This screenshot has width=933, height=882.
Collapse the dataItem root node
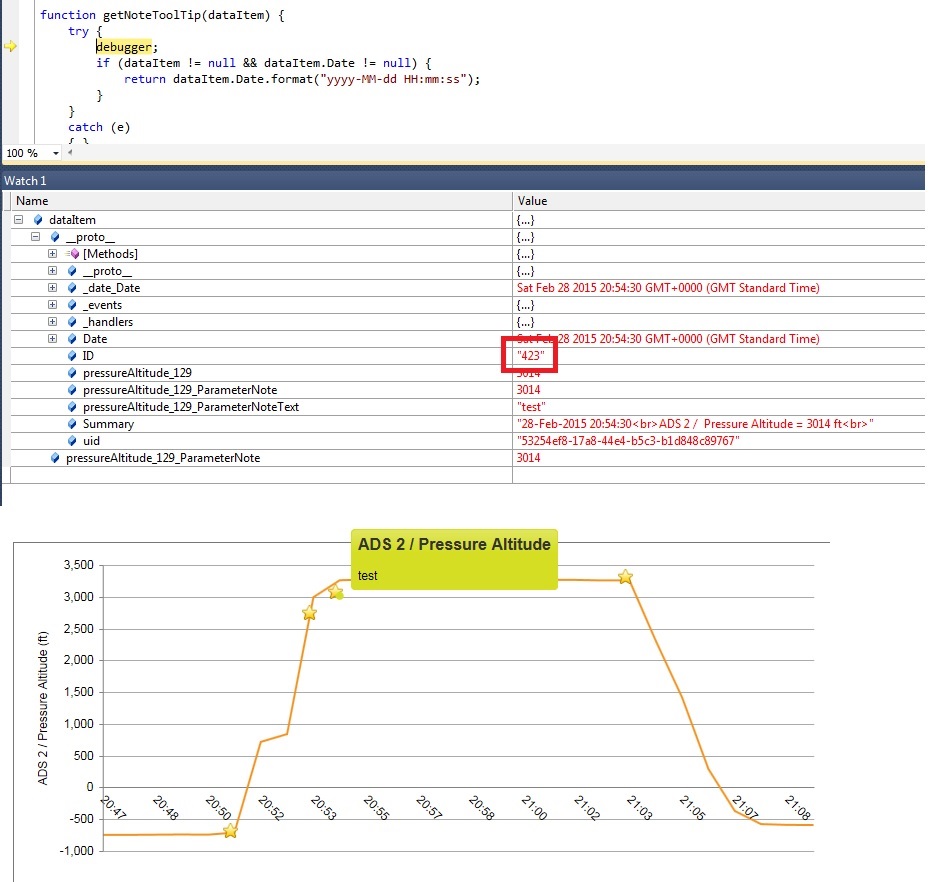pyautogui.click(x=18, y=220)
